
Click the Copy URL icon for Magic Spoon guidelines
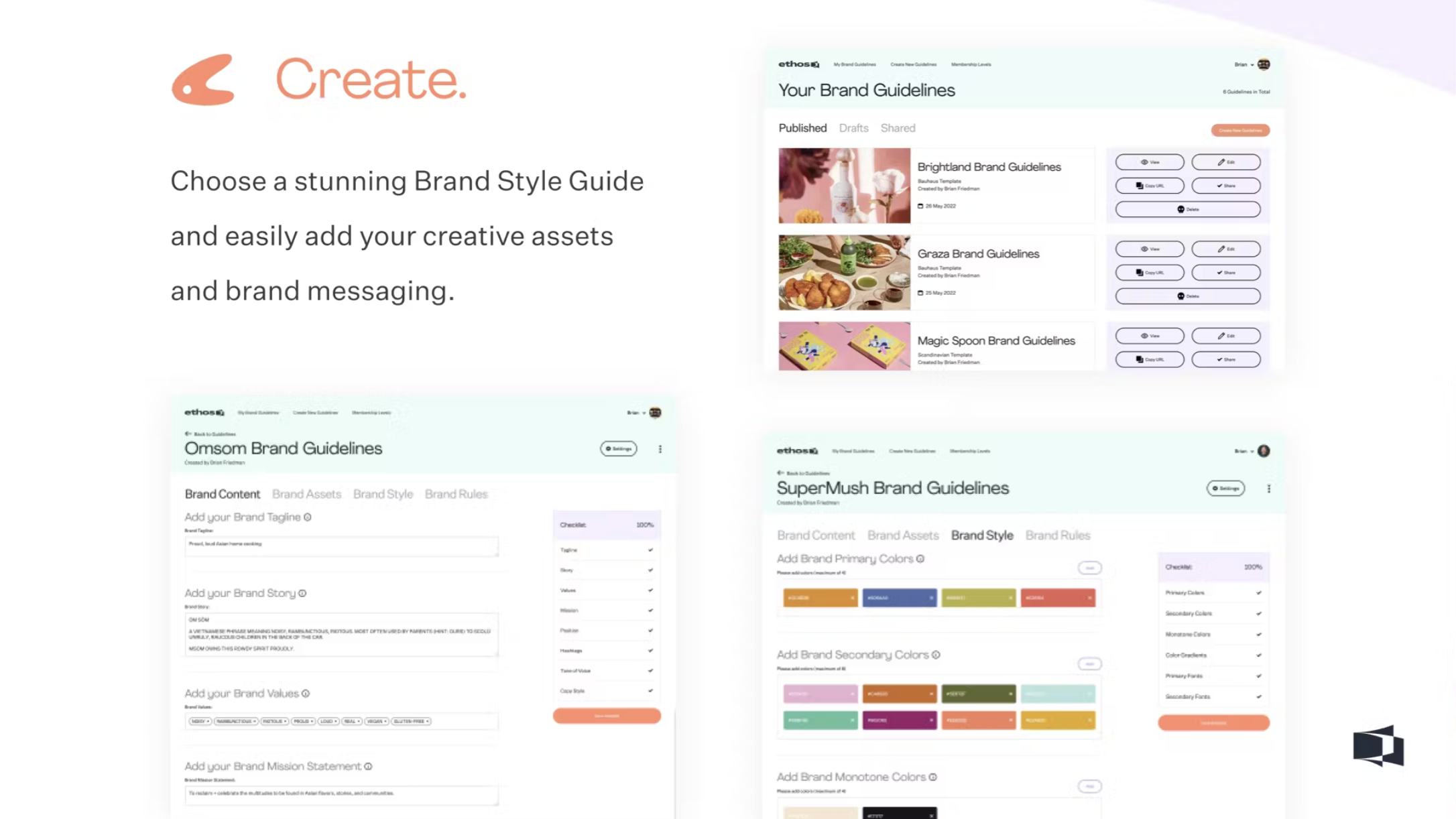coord(1140,359)
